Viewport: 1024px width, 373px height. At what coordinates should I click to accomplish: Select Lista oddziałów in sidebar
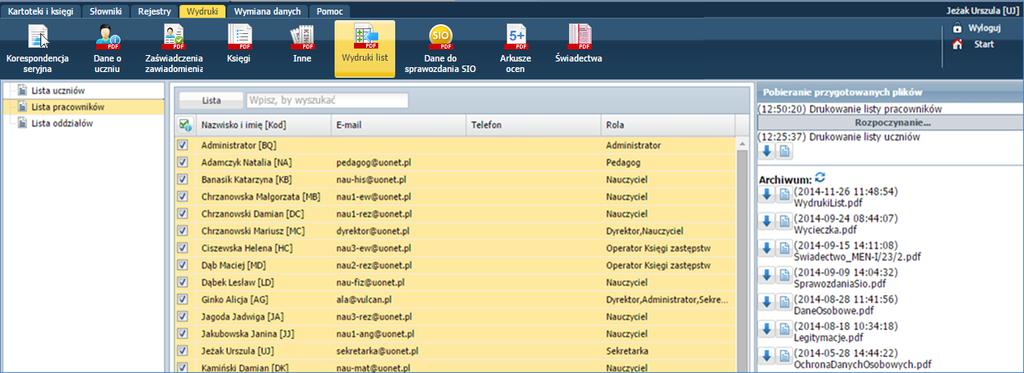tap(62, 123)
